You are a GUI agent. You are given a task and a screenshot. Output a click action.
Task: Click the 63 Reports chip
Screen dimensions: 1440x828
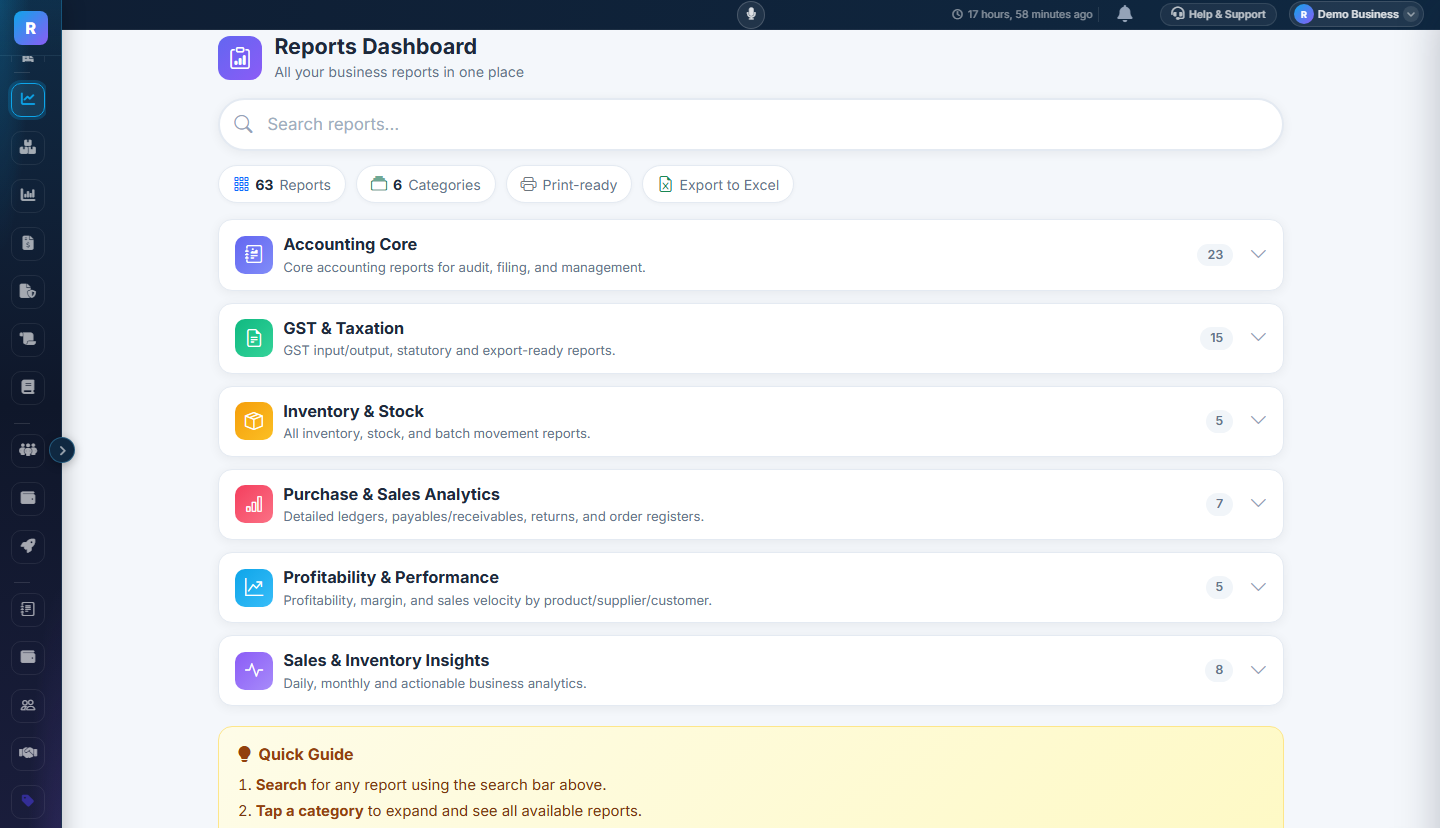coord(282,184)
